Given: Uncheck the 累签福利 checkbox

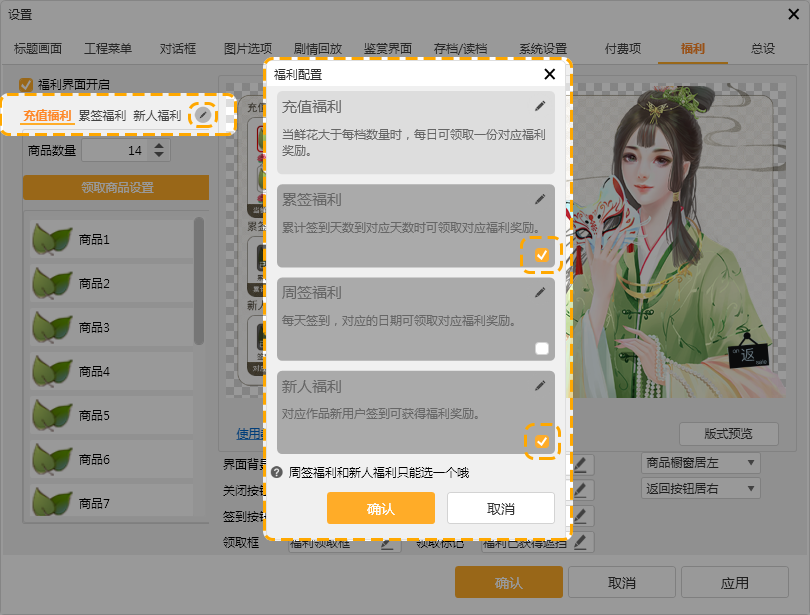Looking at the screenshot, I should [x=542, y=255].
